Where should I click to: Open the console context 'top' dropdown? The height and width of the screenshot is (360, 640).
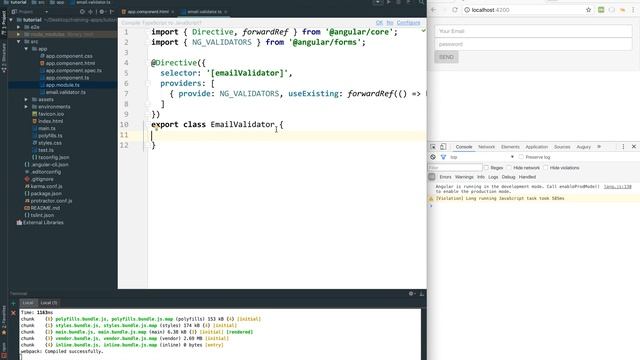click(x=482, y=157)
